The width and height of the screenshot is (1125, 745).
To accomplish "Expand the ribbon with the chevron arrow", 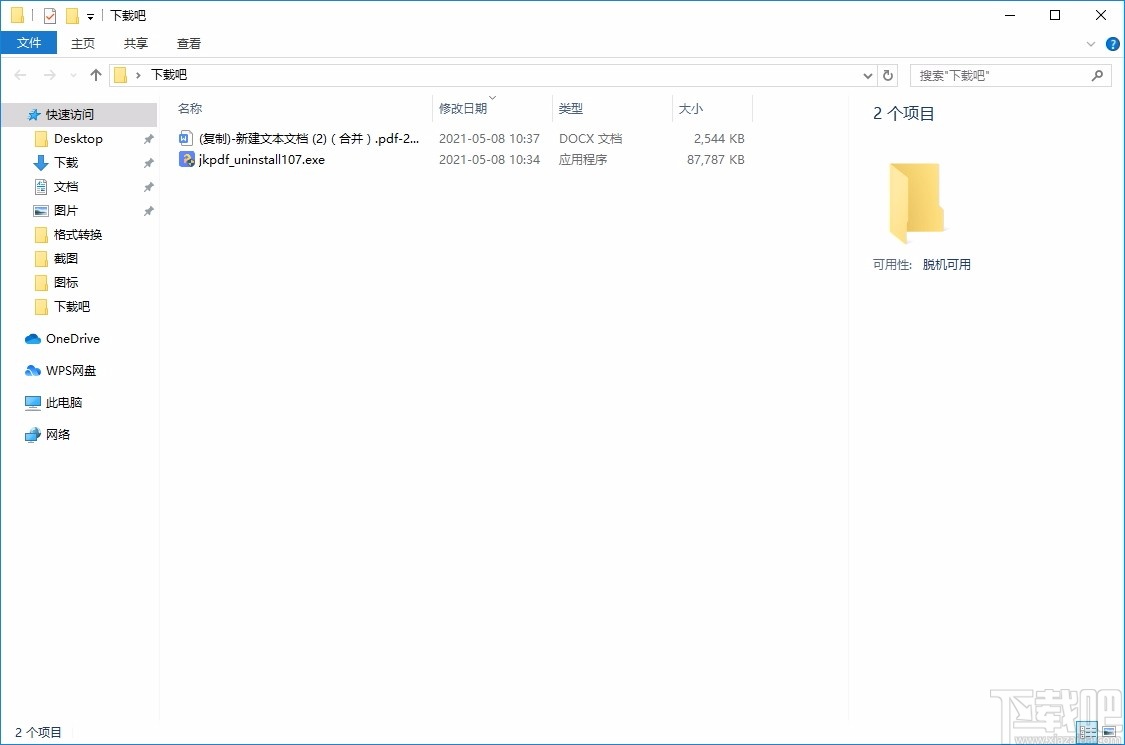I will coord(1091,43).
